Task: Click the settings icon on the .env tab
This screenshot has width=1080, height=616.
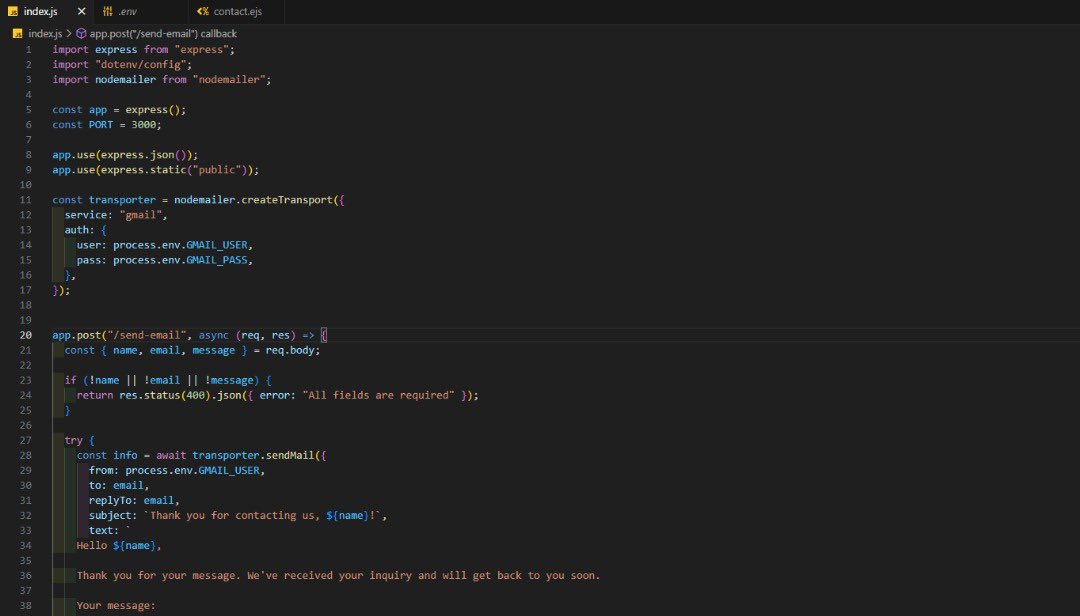Action: coord(108,13)
